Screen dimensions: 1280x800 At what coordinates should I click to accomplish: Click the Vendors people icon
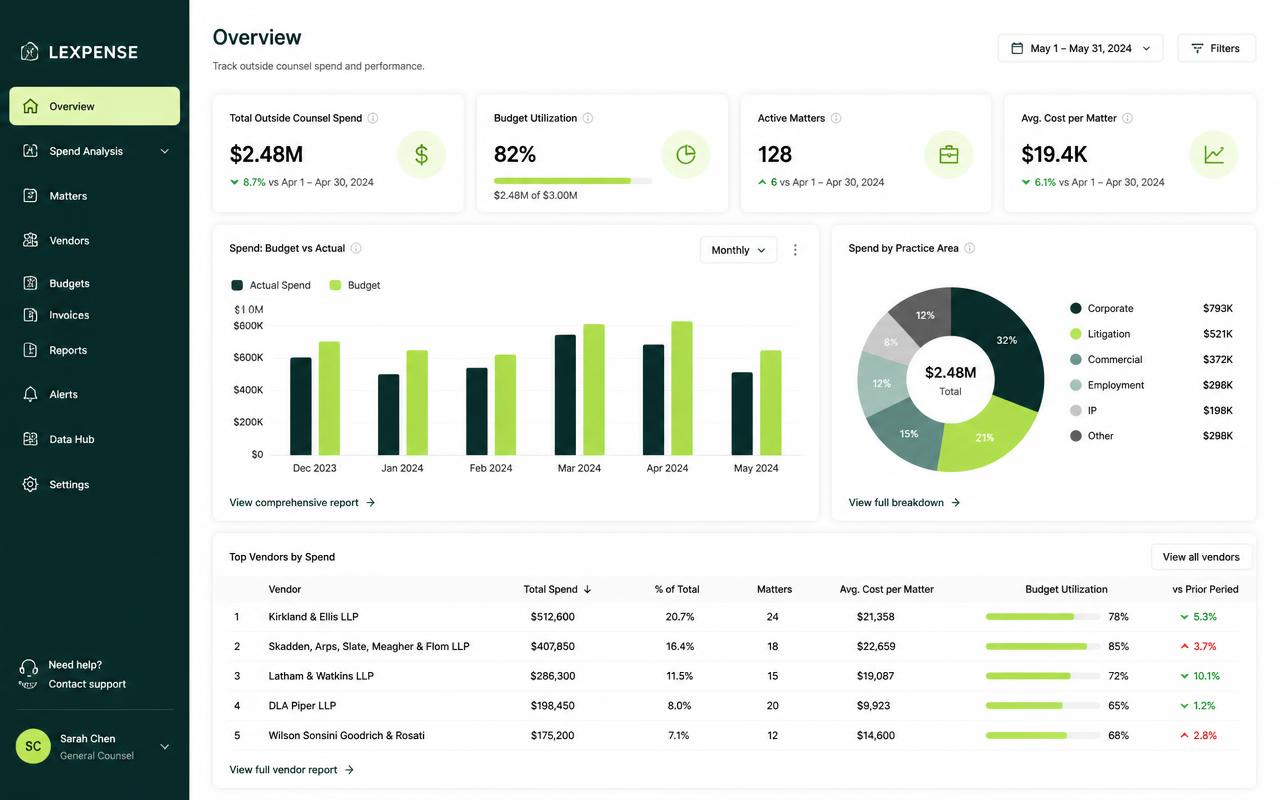pyautogui.click(x=30, y=241)
